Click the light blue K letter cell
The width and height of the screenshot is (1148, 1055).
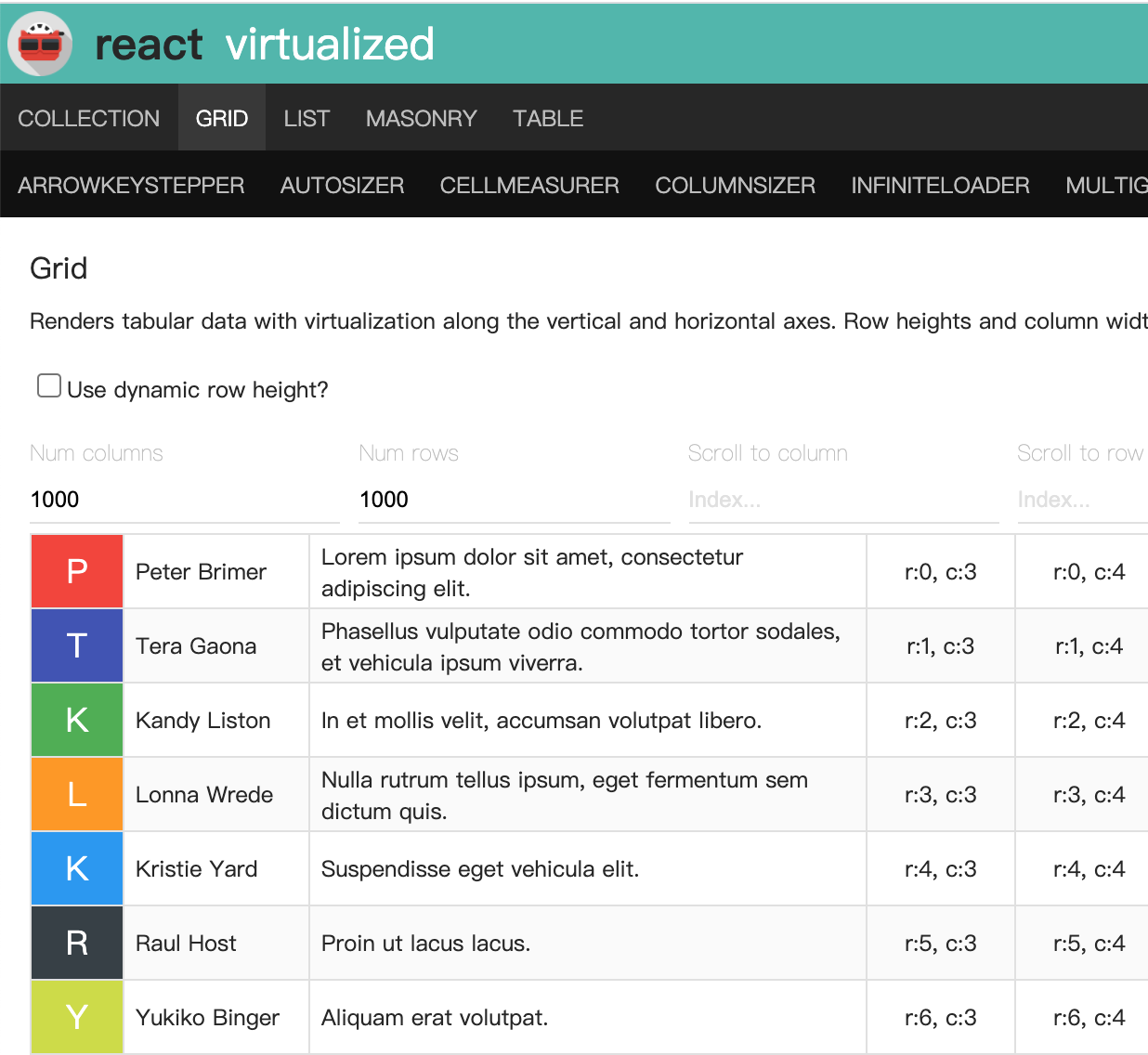pyautogui.click(x=77, y=868)
